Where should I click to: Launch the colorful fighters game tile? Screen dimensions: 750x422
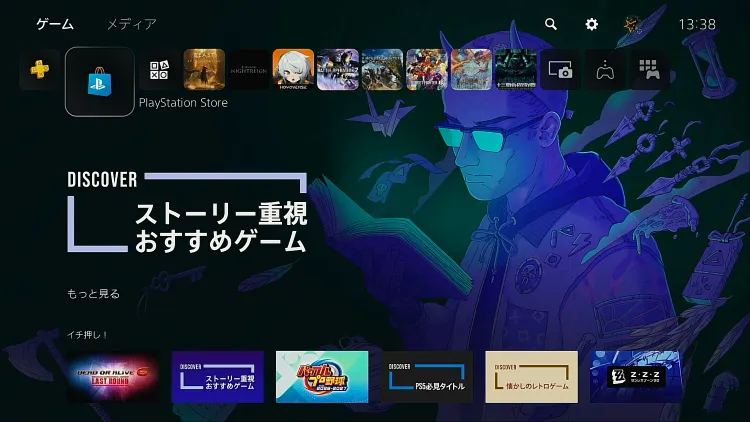pyautogui.click(x=427, y=69)
